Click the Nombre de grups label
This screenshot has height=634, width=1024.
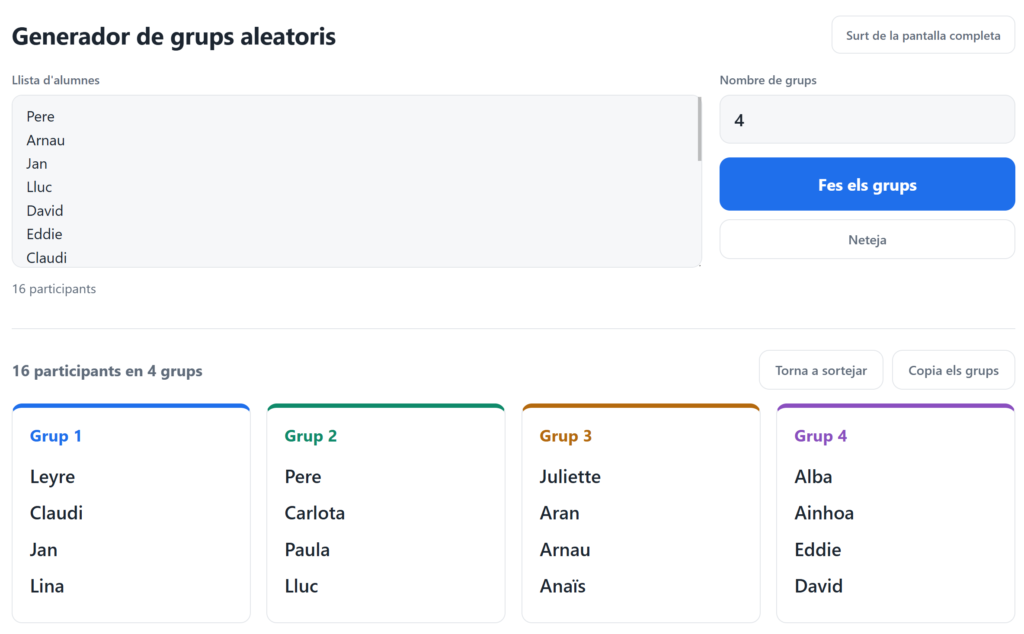tap(768, 80)
